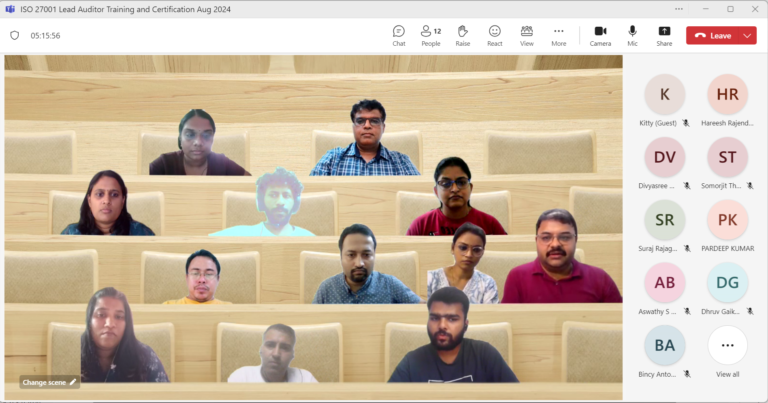Select Hareesh Rajend's HR avatar

[x=727, y=94]
